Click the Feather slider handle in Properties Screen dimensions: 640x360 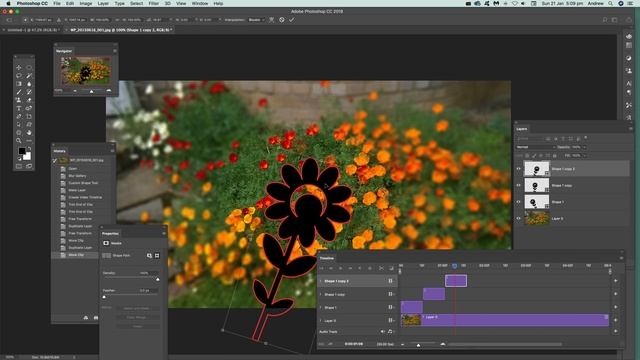104,297
